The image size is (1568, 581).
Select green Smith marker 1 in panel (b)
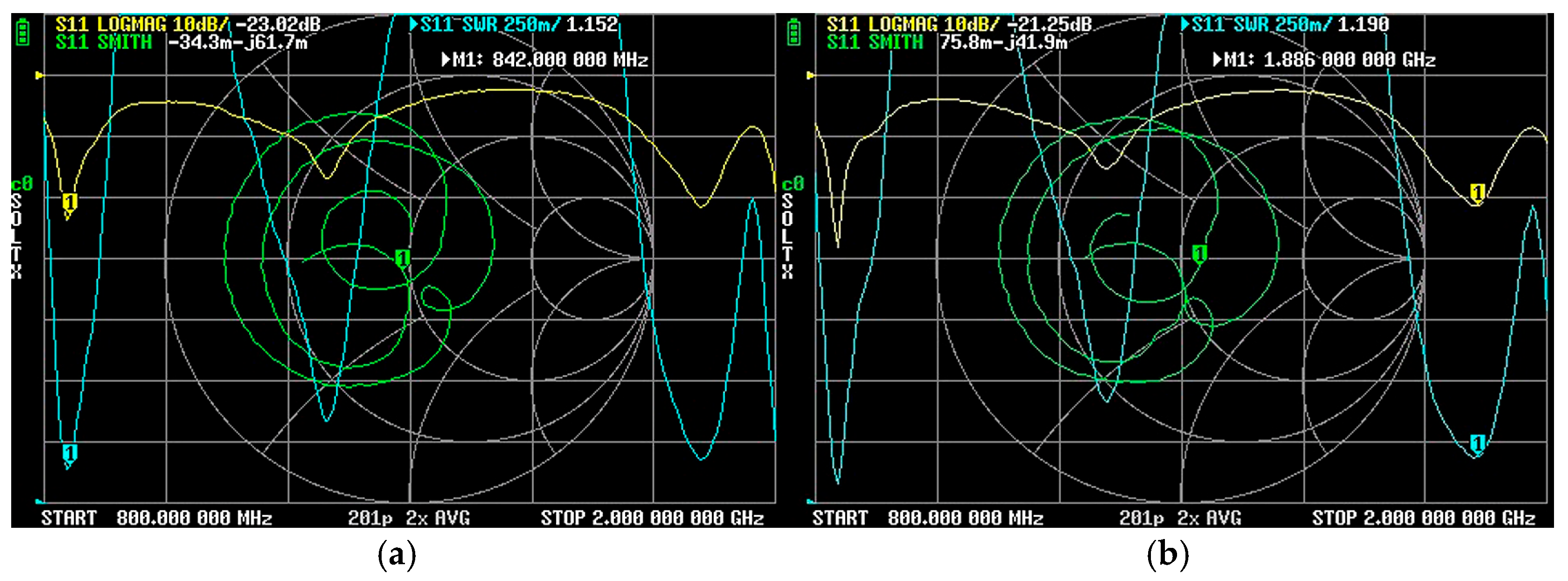(1199, 254)
